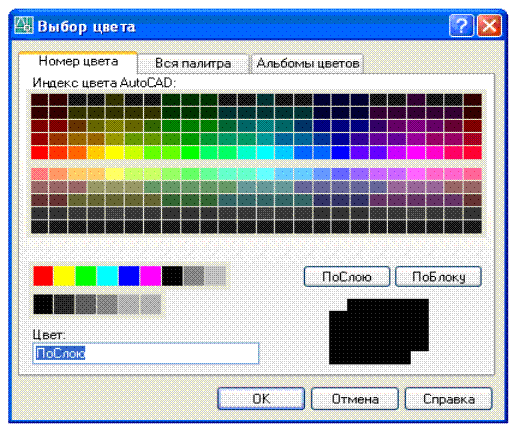This screenshot has height=433, width=520.
Task: Click the ПоСлою button
Action: pyautogui.click(x=347, y=277)
